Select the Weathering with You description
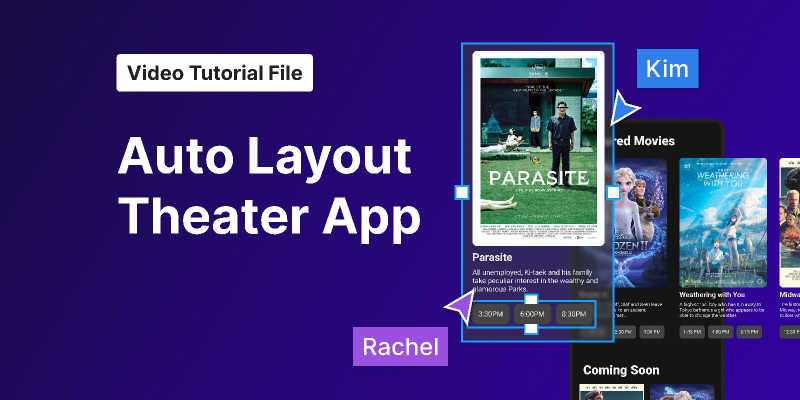 point(721,310)
